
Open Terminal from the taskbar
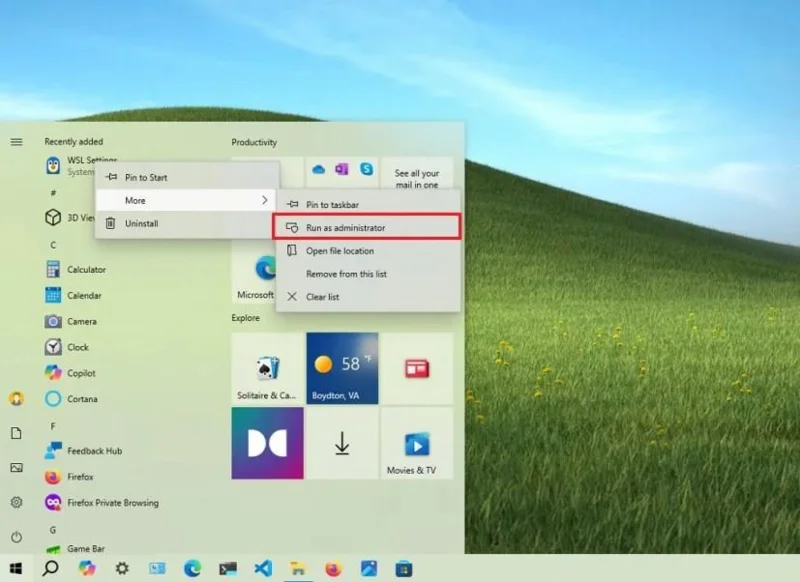pyautogui.click(x=228, y=568)
